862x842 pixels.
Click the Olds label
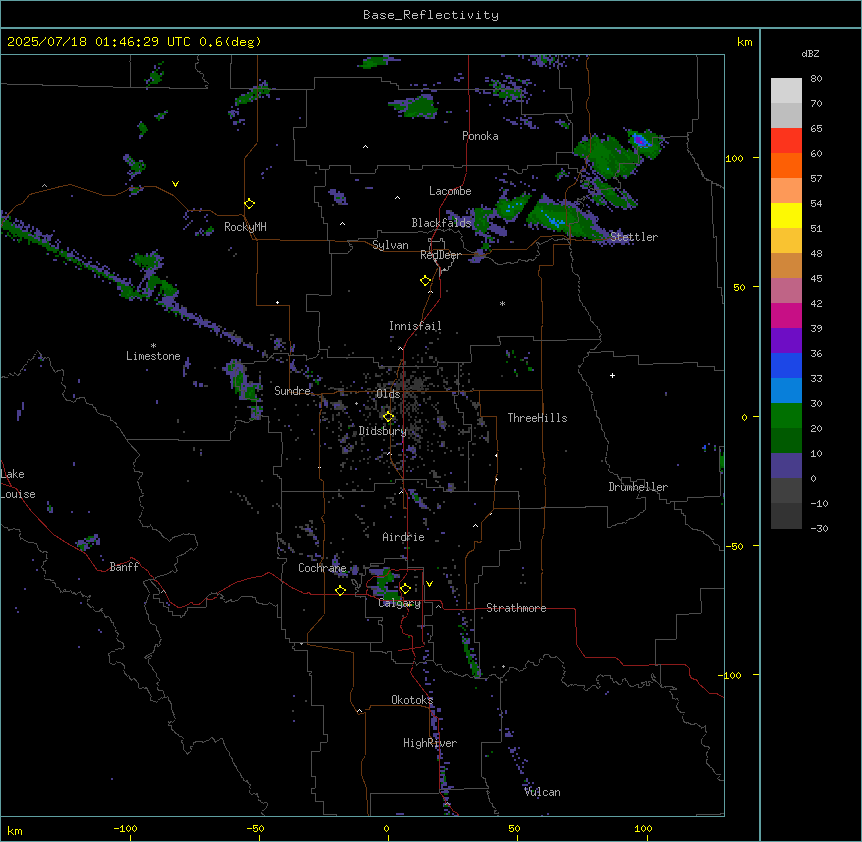388,394
